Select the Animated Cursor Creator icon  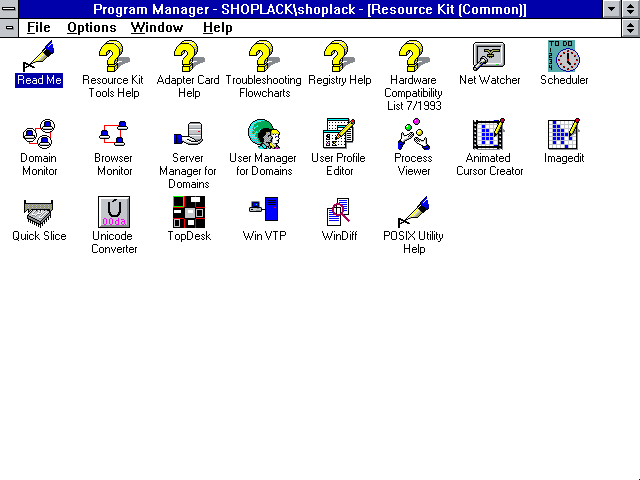pyautogui.click(x=489, y=134)
